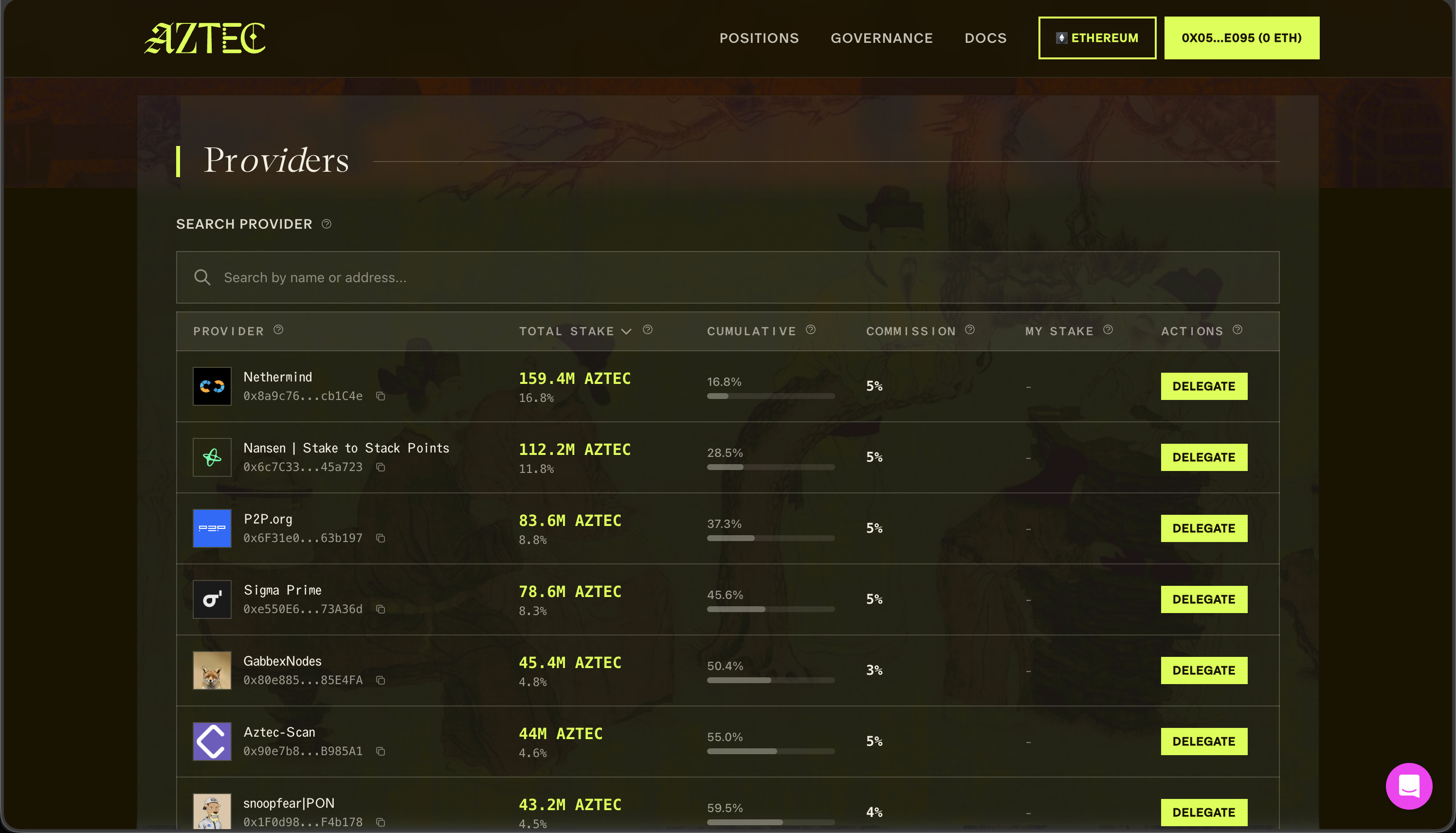Open the Docs link
Viewport: 1456px width, 833px height.
(x=985, y=38)
